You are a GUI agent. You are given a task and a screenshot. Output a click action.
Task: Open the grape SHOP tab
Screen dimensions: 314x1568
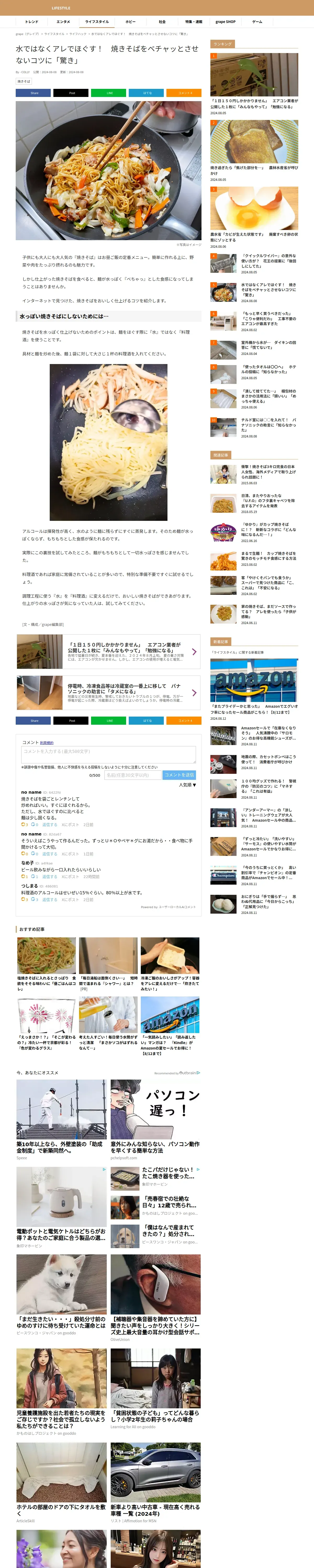pos(226,22)
